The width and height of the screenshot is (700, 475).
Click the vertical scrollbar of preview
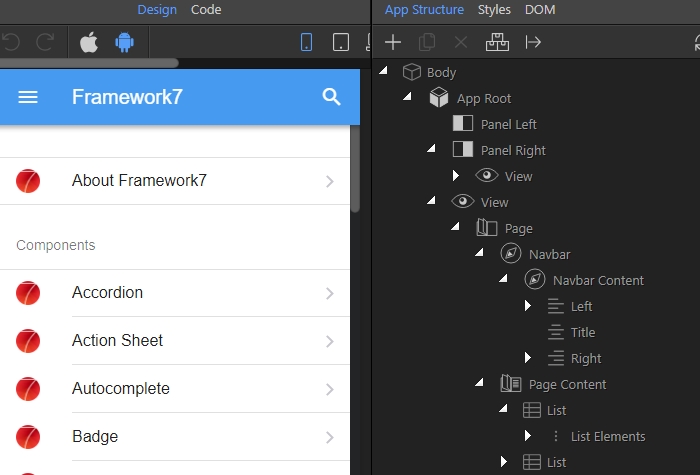355,169
